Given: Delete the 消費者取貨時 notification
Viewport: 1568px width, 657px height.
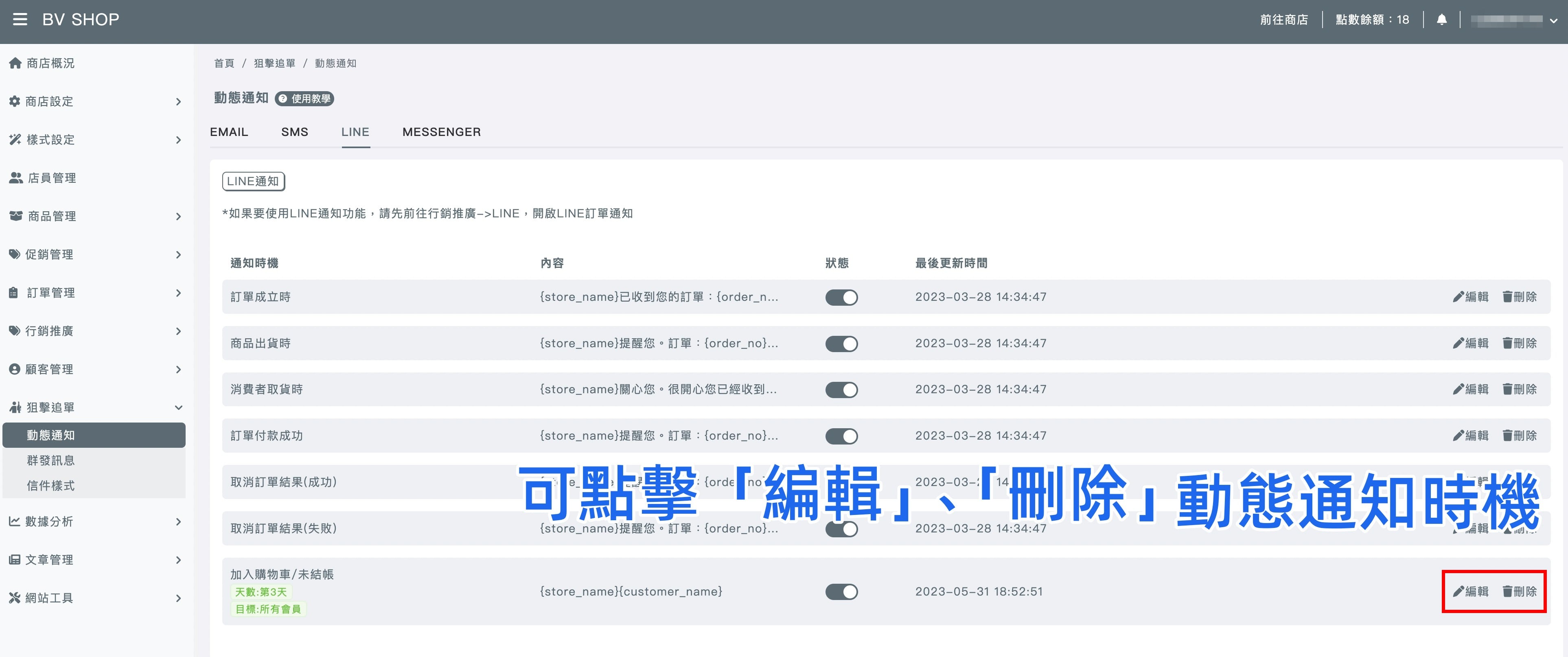Looking at the screenshot, I should 1519,389.
